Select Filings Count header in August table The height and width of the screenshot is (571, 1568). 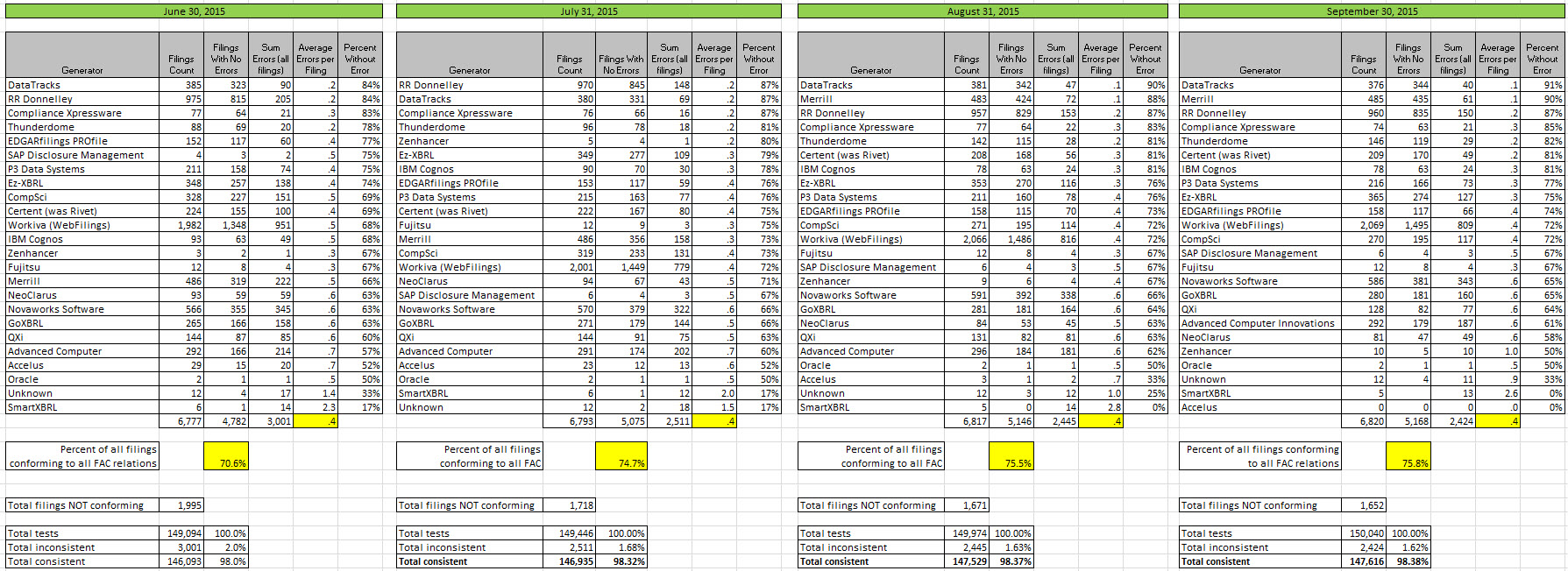pos(967,55)
